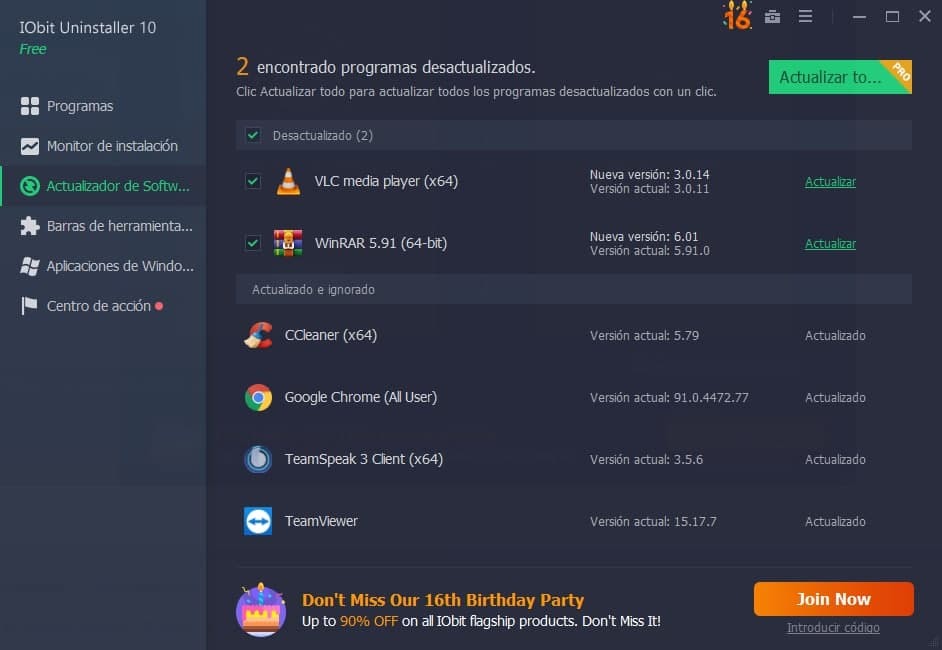Click the Google Chrome icon

[258, 397]
